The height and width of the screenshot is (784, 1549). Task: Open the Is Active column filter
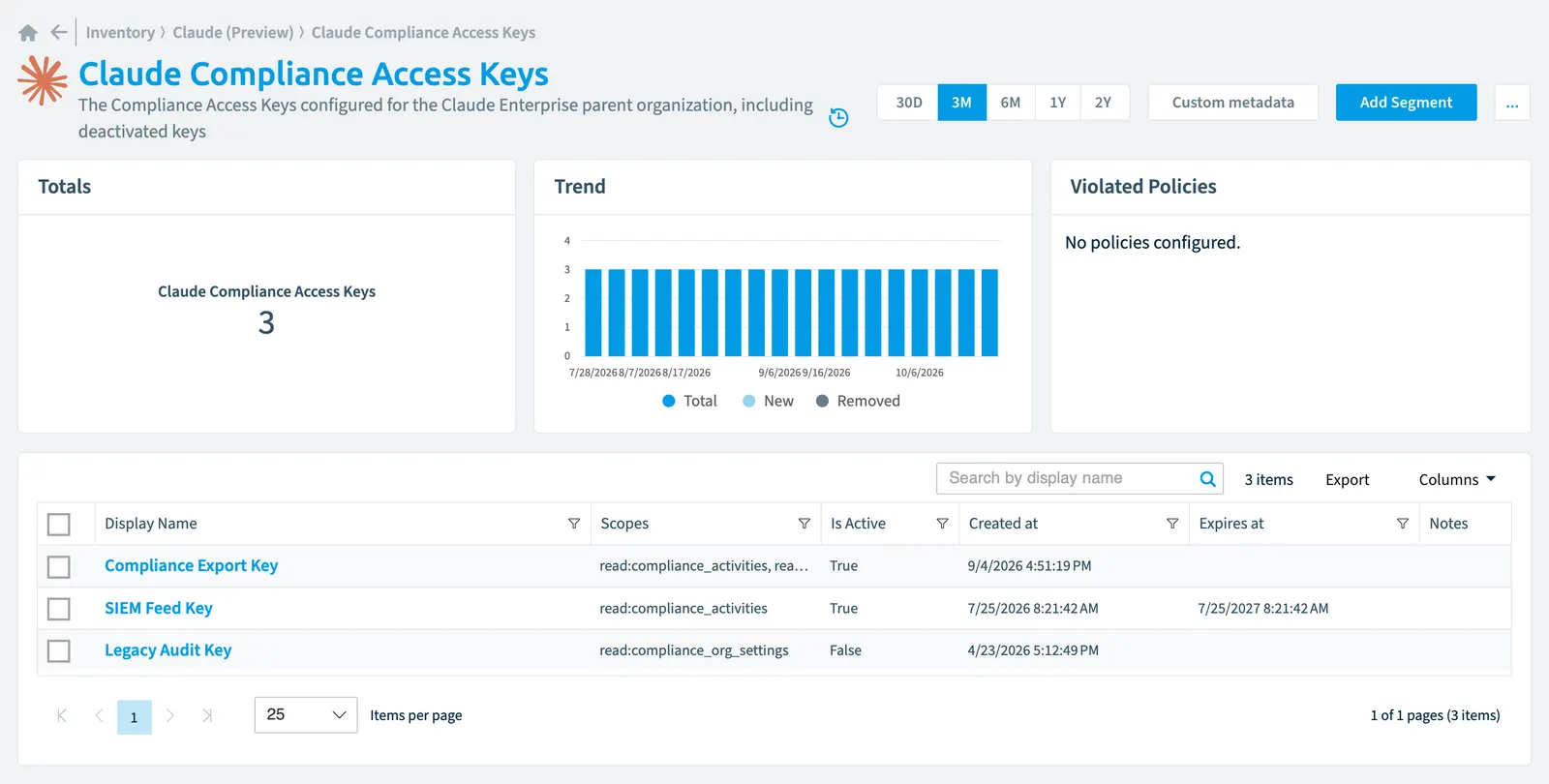942,524
